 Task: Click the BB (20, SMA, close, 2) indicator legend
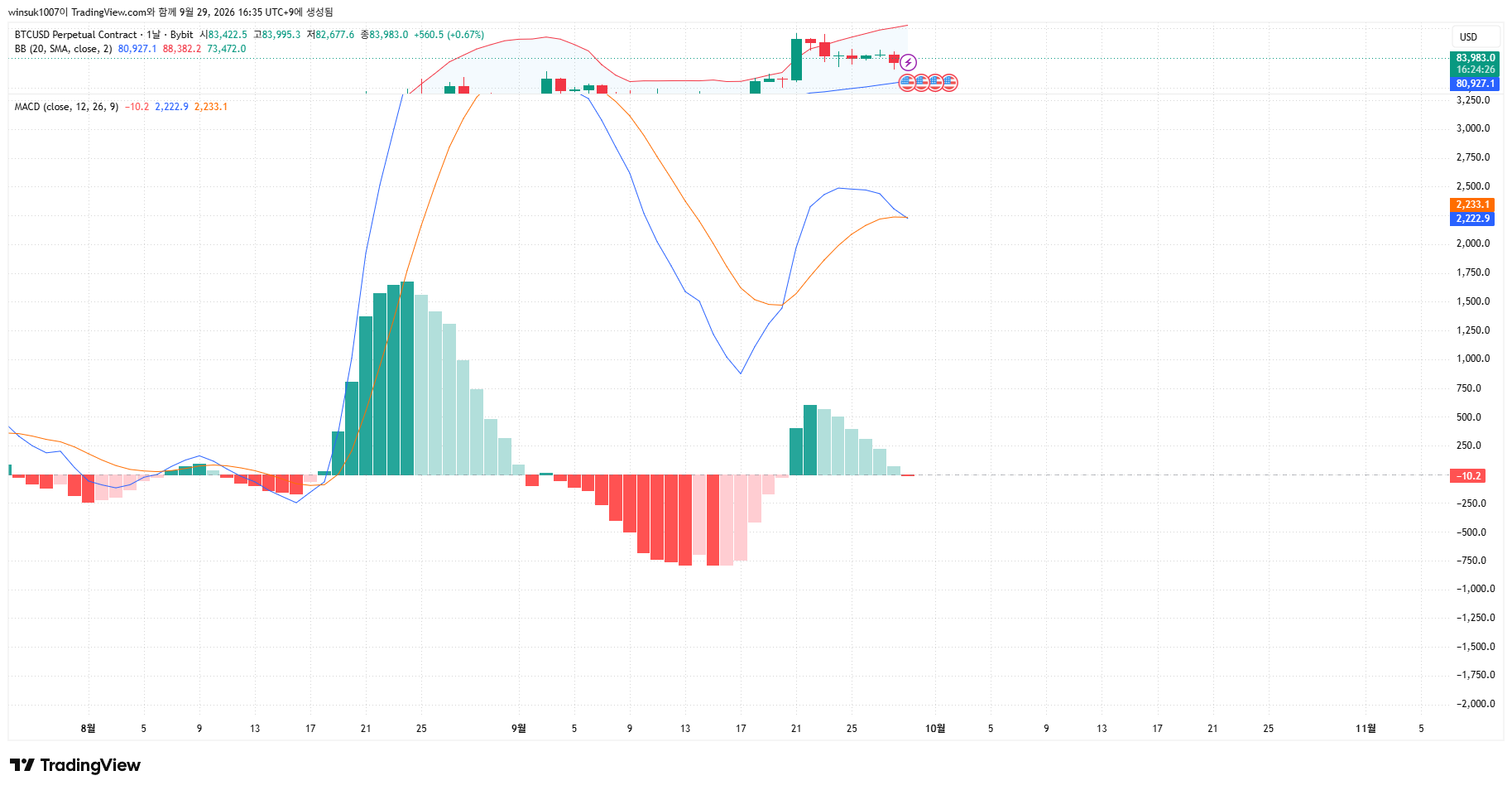[63, 49]
